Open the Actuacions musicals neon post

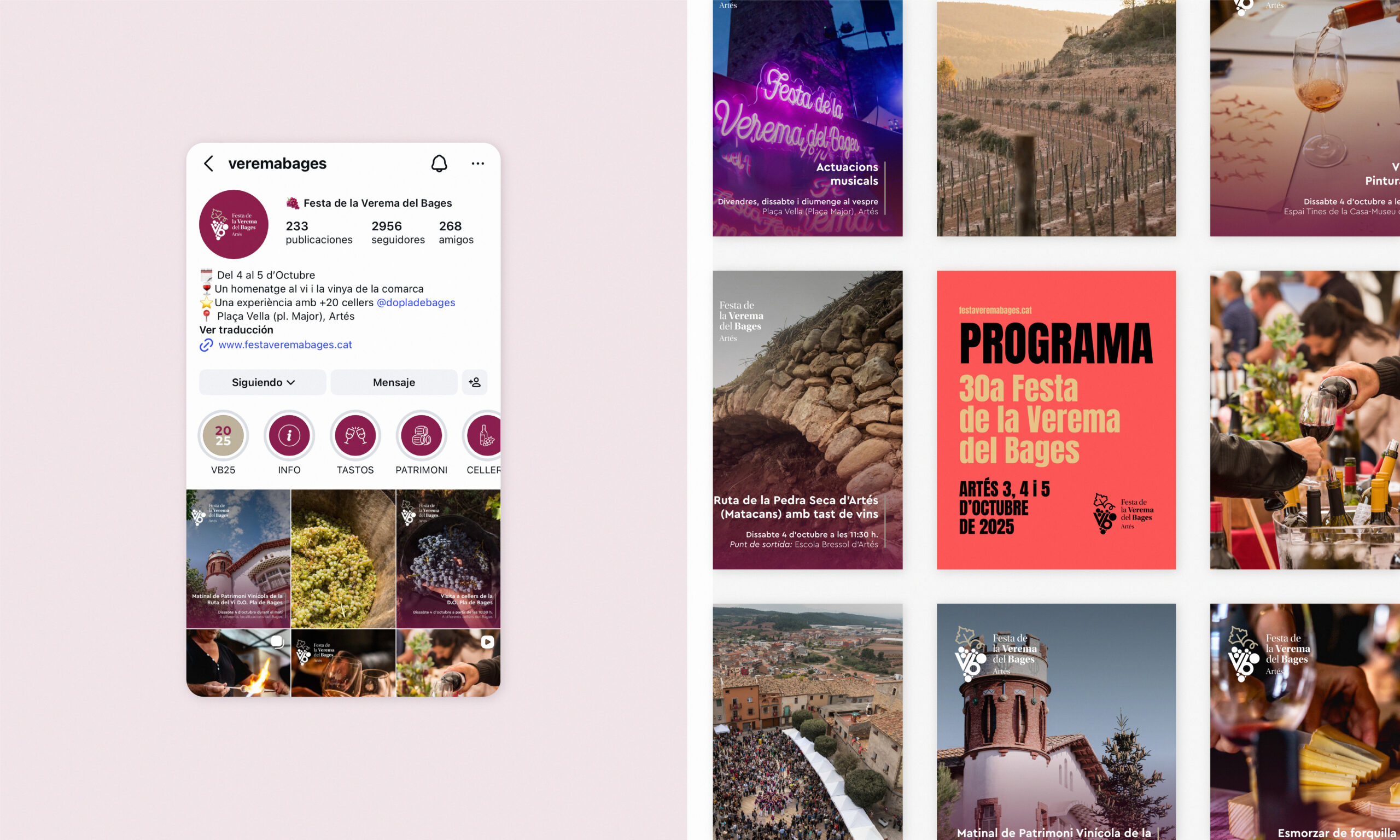click(x=807, y=118)
